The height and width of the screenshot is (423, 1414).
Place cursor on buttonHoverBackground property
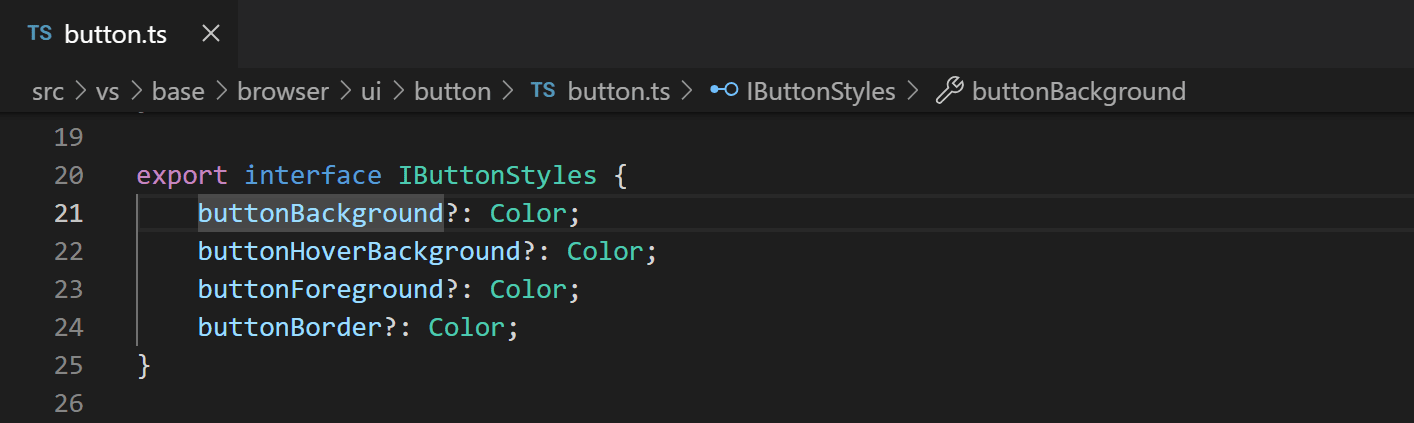click(x=360, y=251)
